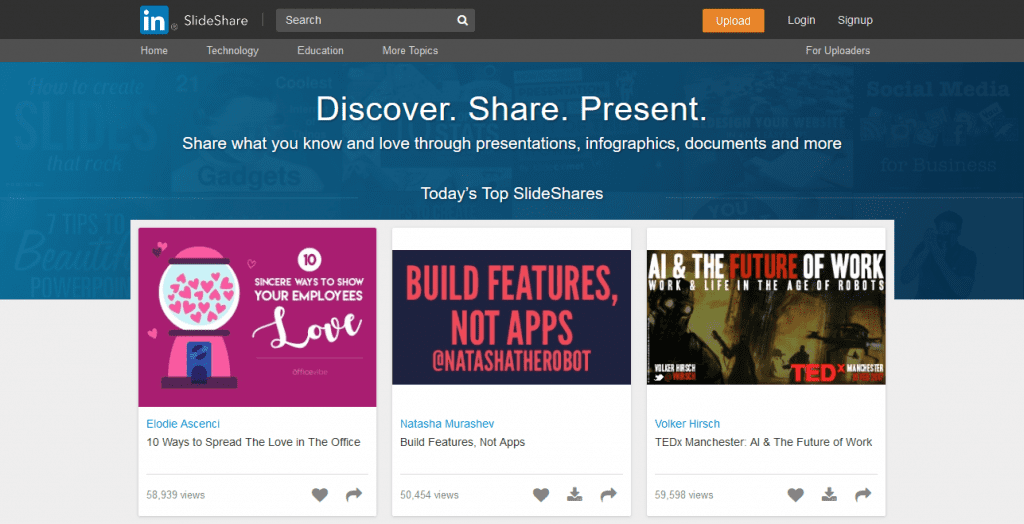Open the AI & Future of Work thumbnail
This screenshot has height=524, width=1024.
766,318
